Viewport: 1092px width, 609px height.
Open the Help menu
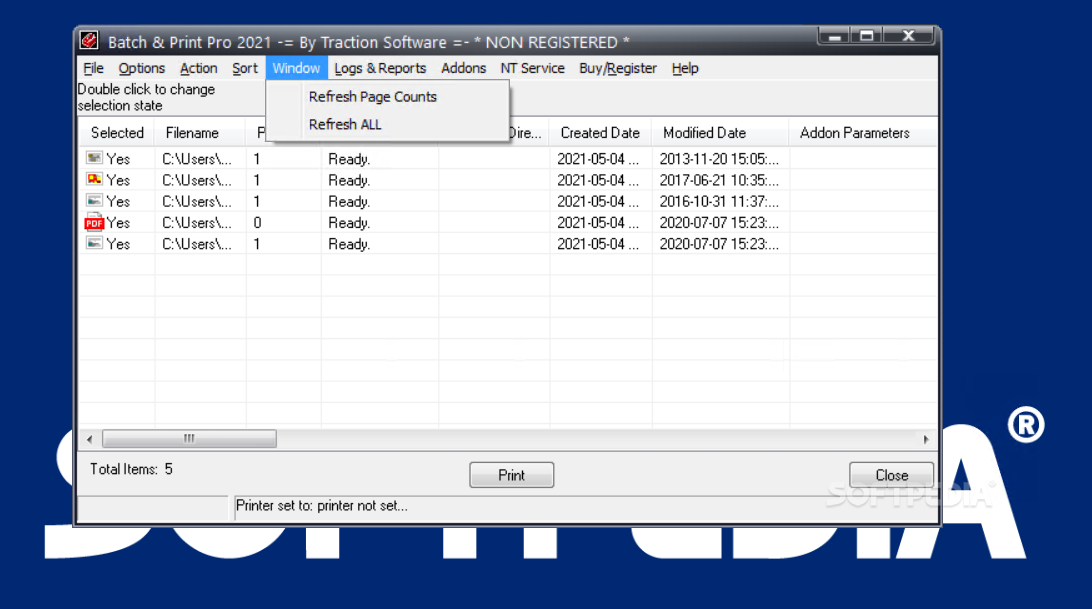[x=685, y=68]
